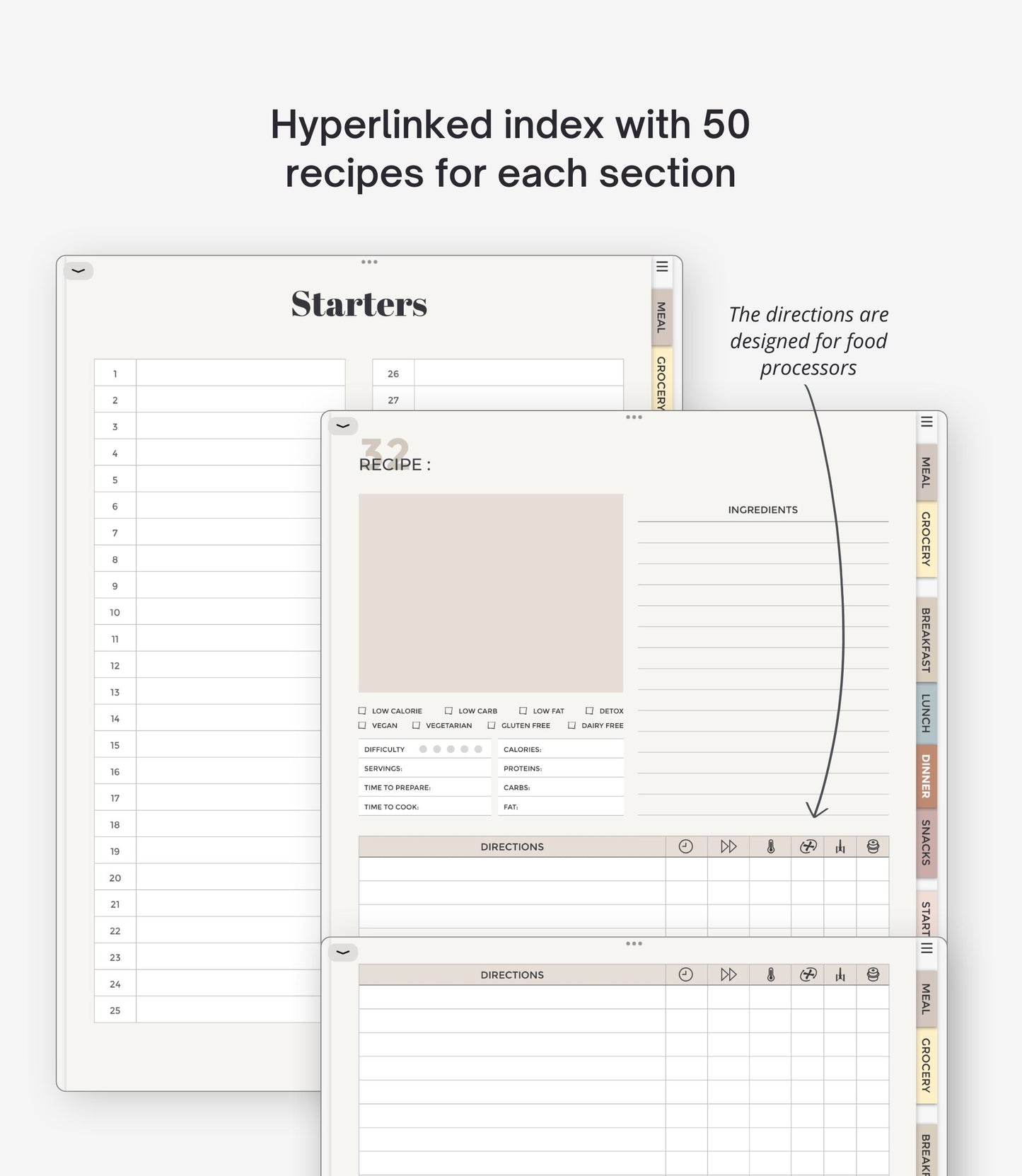Click thermometer icon in bottom page Directions header

771,974
